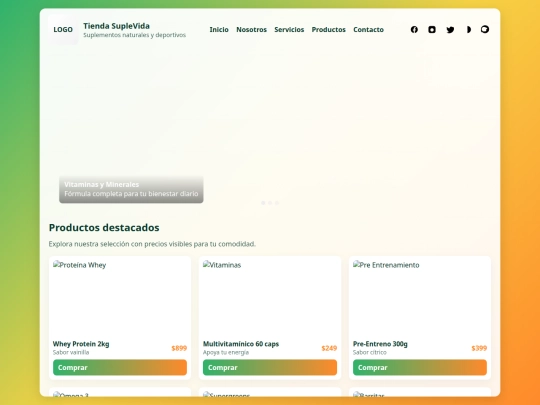Image resolution: width=540 pixels, height=405 pixels.
Task: Click the LOGO box in header
Action: (63, 30)
